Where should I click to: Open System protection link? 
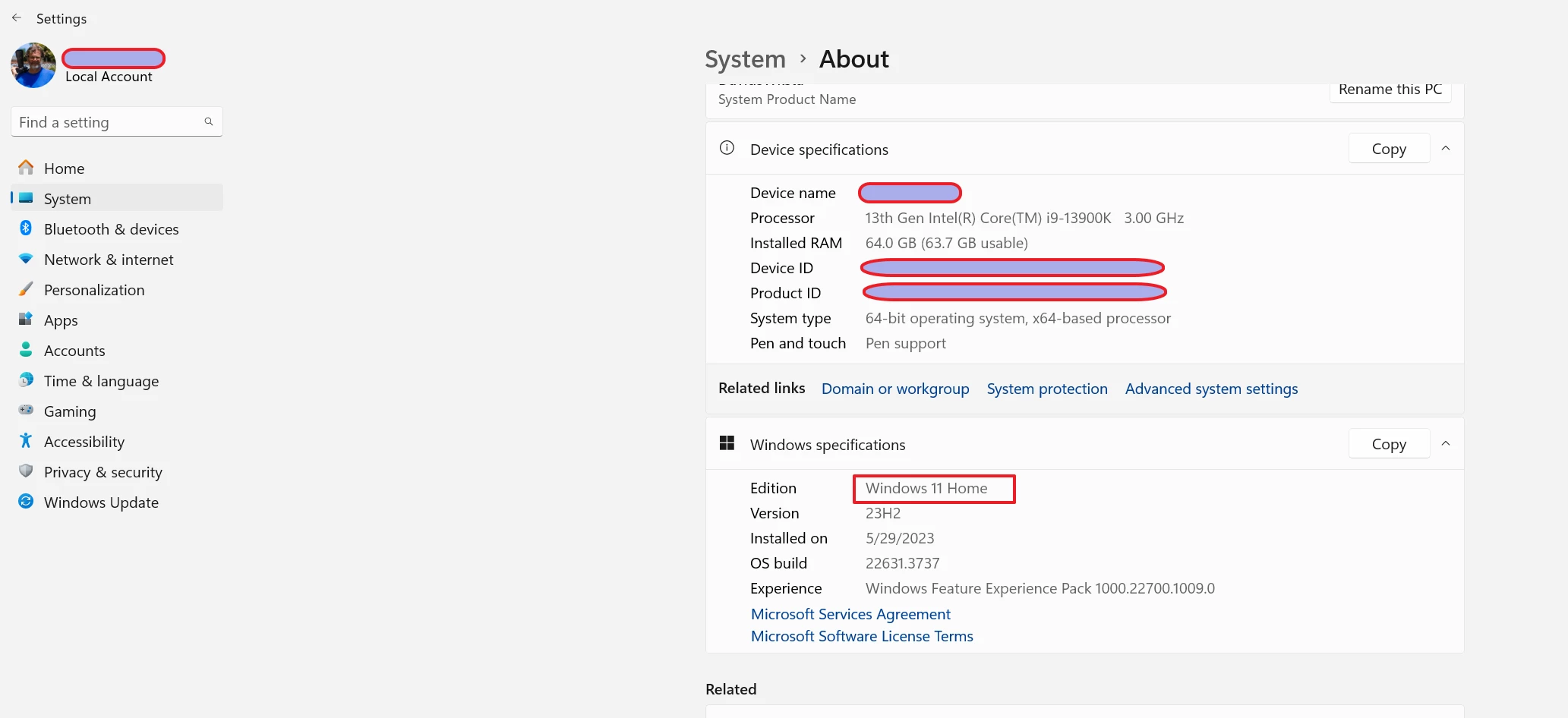(x=1047, y=389)
